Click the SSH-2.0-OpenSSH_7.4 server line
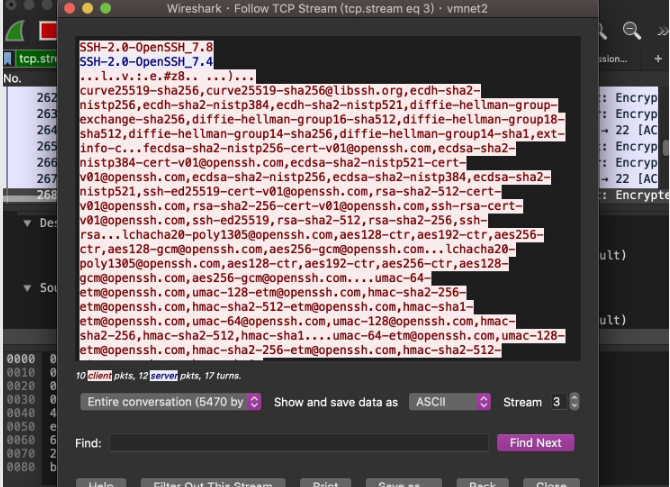Screen dimensions: 670x487 coord(146,62)
